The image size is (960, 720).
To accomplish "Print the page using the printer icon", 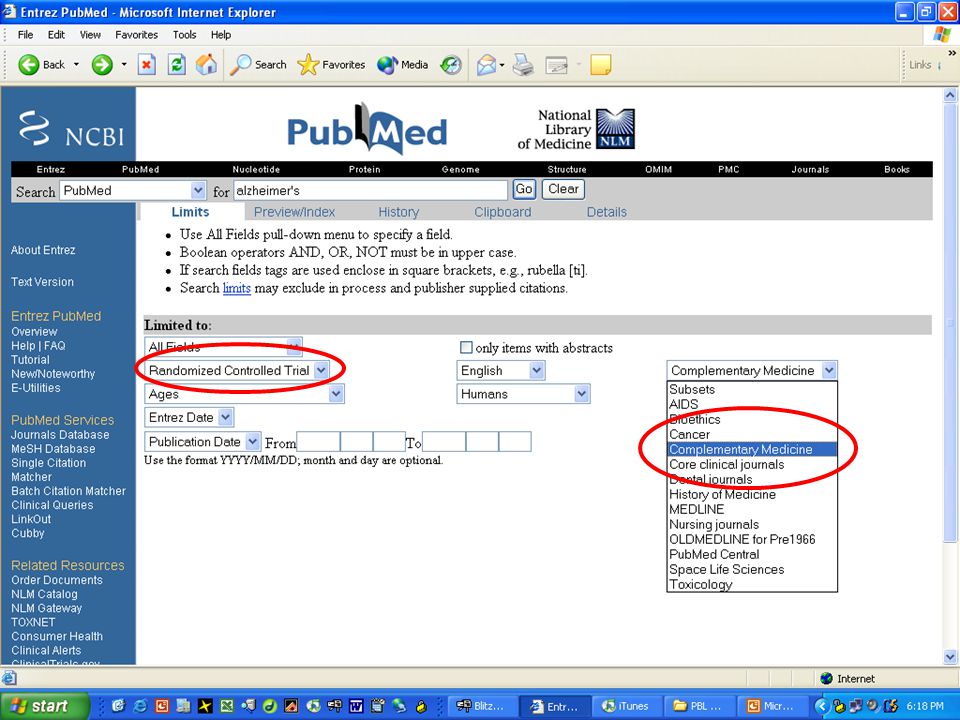I will tap(523, 64).
